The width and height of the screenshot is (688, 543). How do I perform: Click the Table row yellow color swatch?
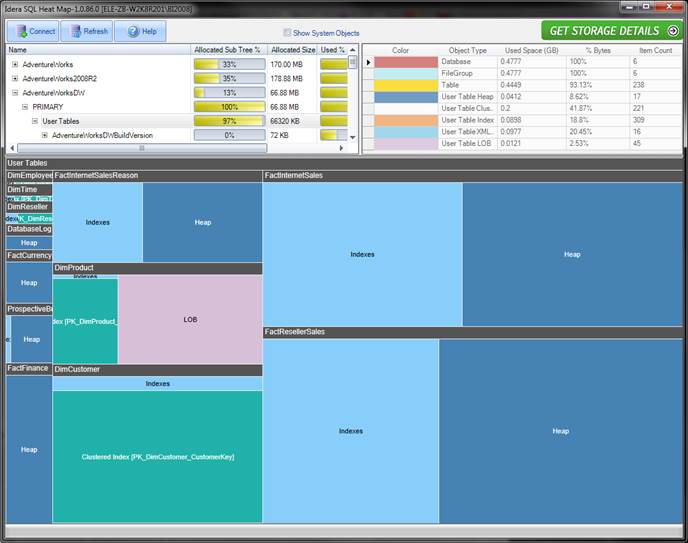pyautogui.click(x=406, y=85)
